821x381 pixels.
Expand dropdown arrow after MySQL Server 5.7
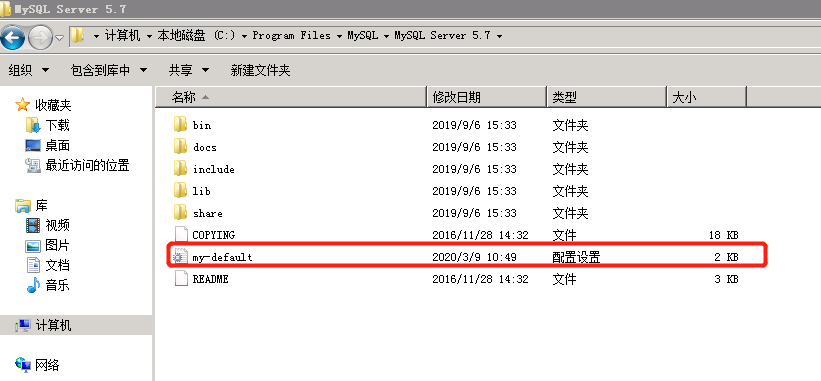click(x=499, y=37)
